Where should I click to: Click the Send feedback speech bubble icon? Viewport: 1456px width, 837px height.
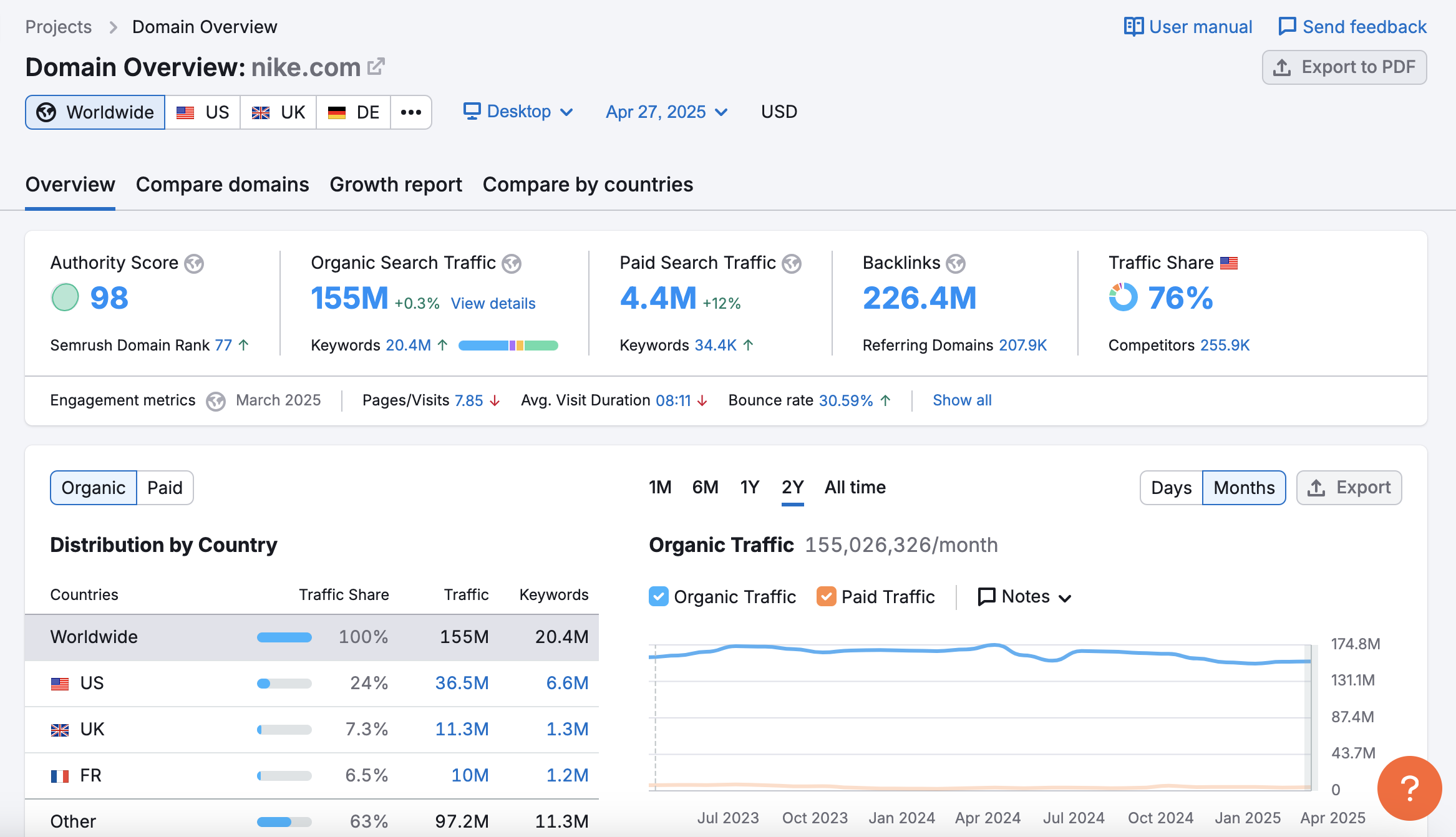point(1288,26)
